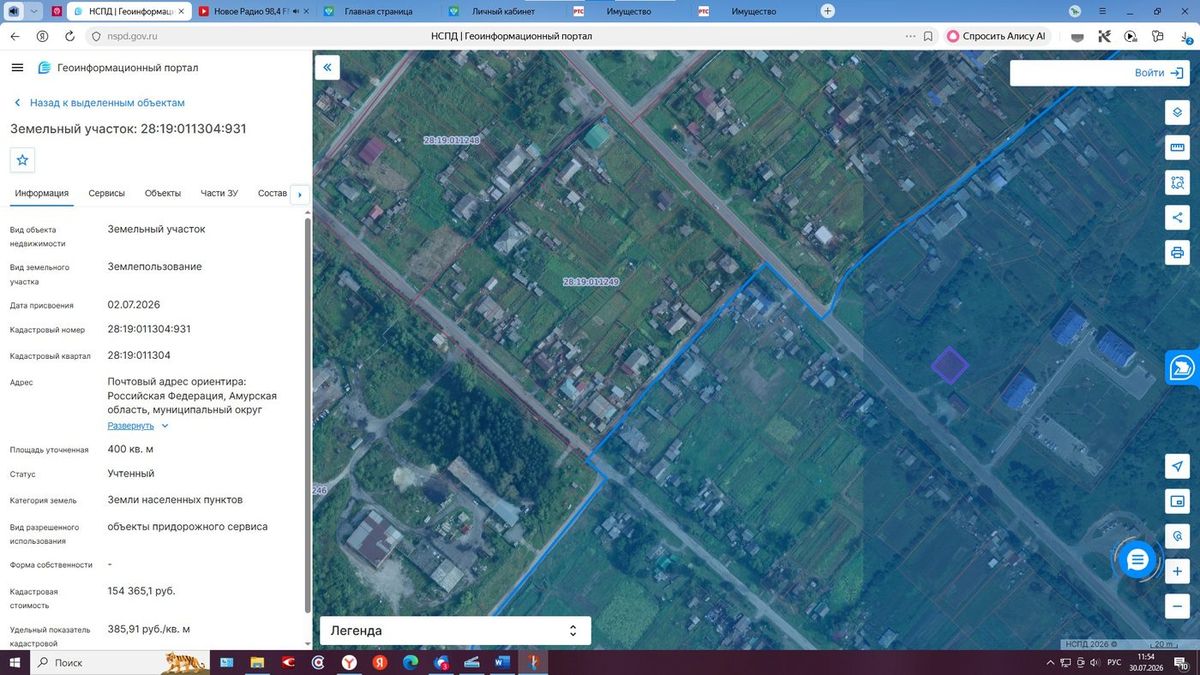
Task: Switch to the Информация tab
Action: (42, 193)
